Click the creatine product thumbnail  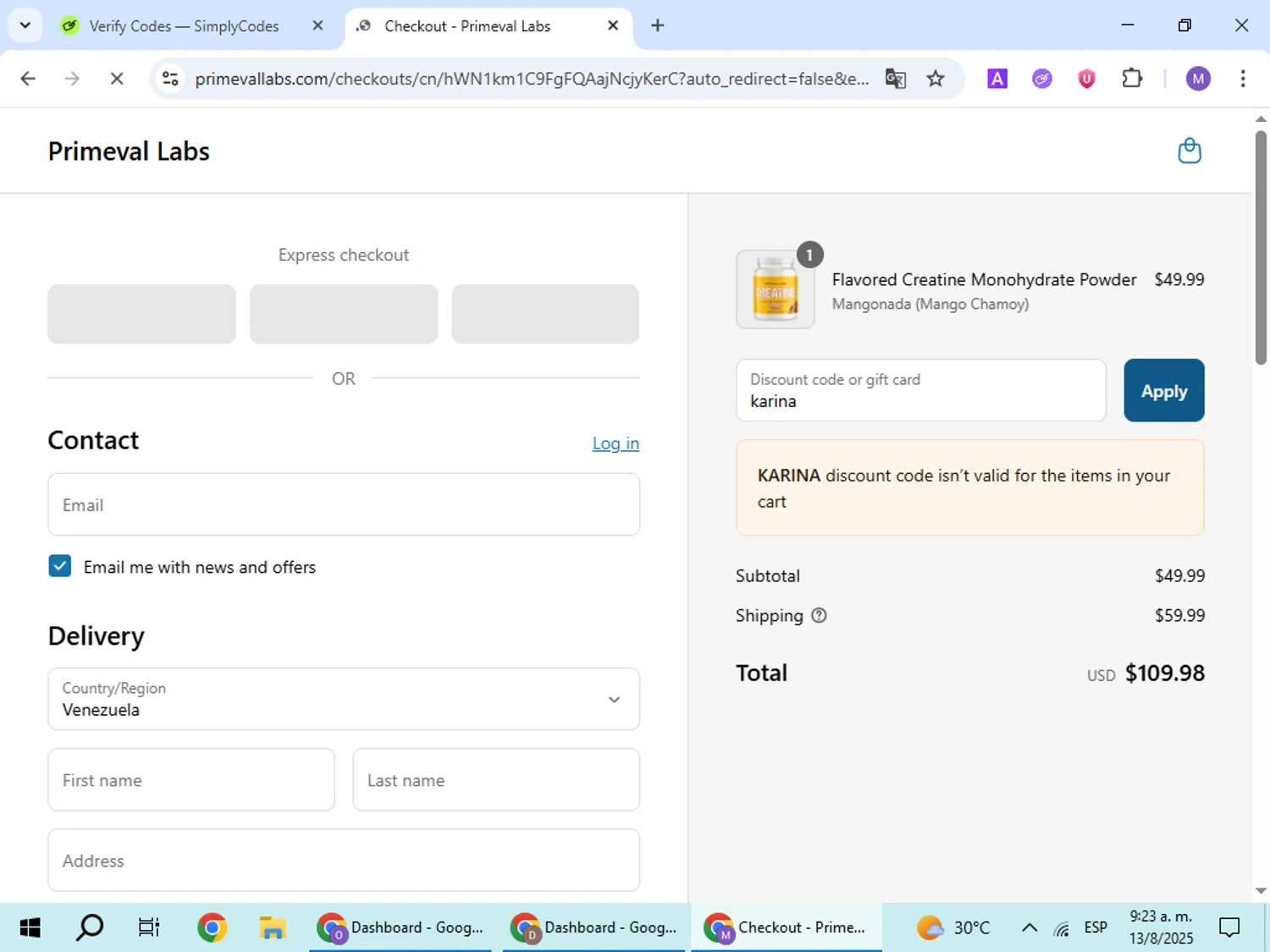(x=776, y=289)
